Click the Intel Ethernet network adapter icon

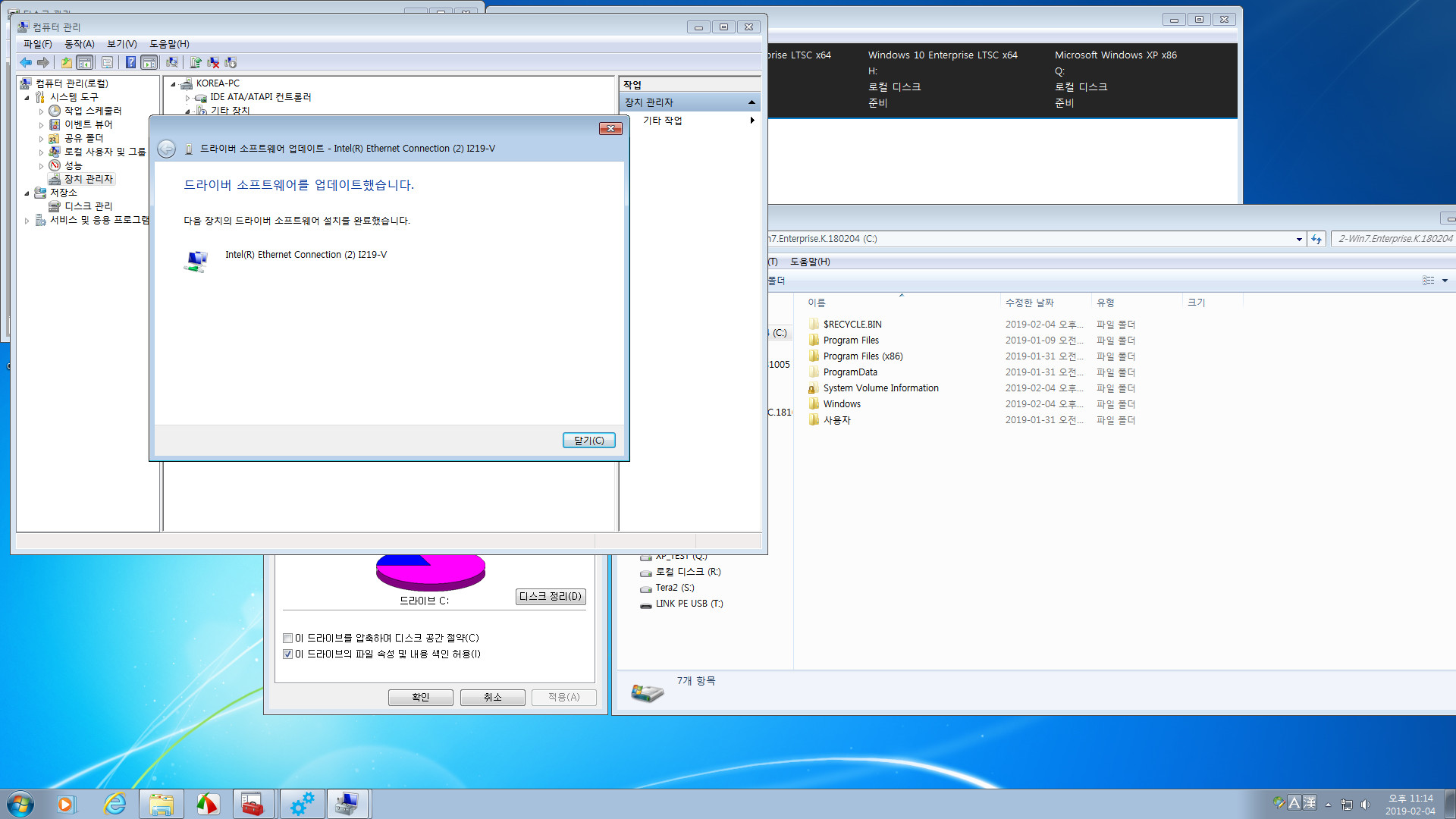click(196, 261)
